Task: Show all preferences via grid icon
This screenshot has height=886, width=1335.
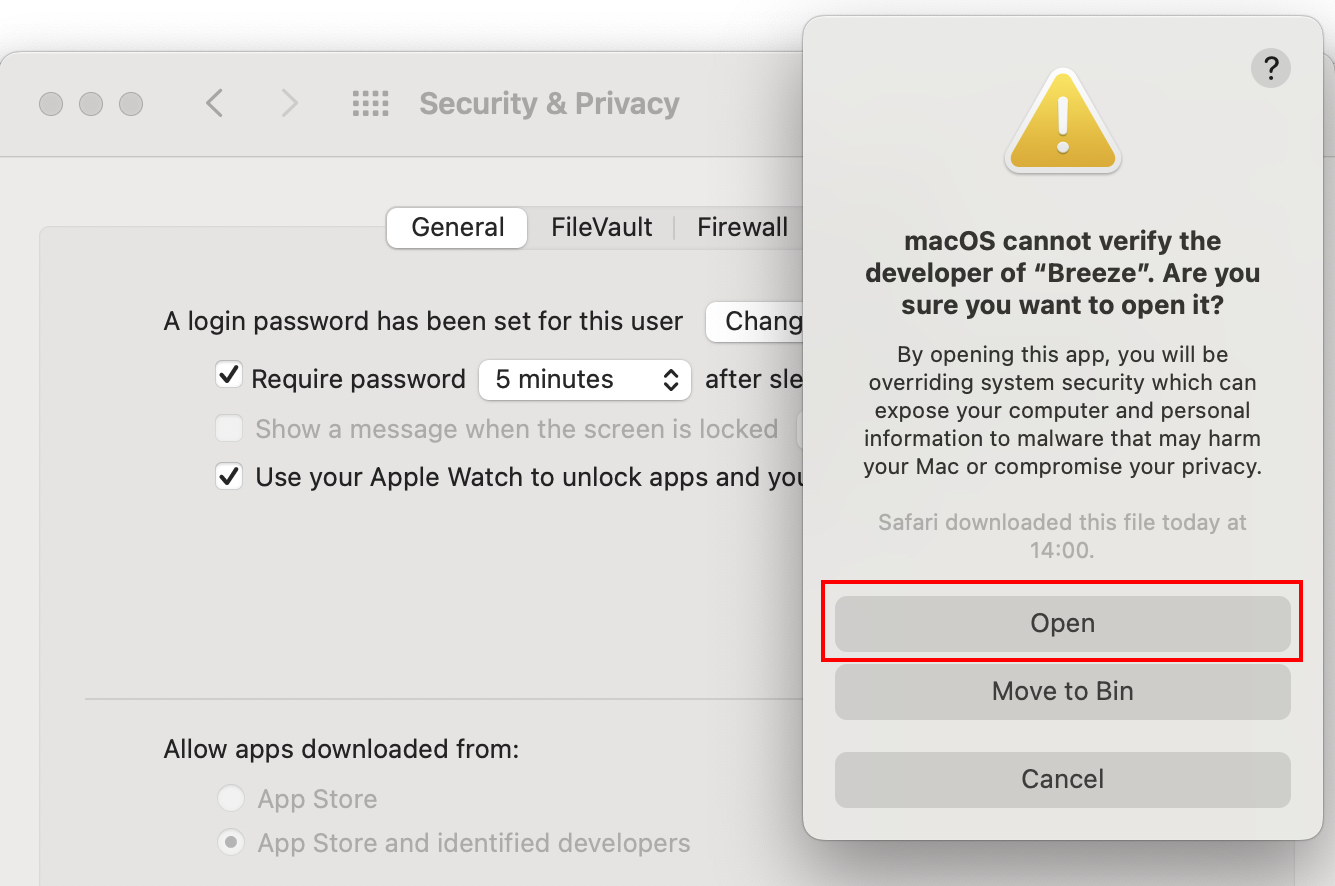Action: click(x=370, y=103)
